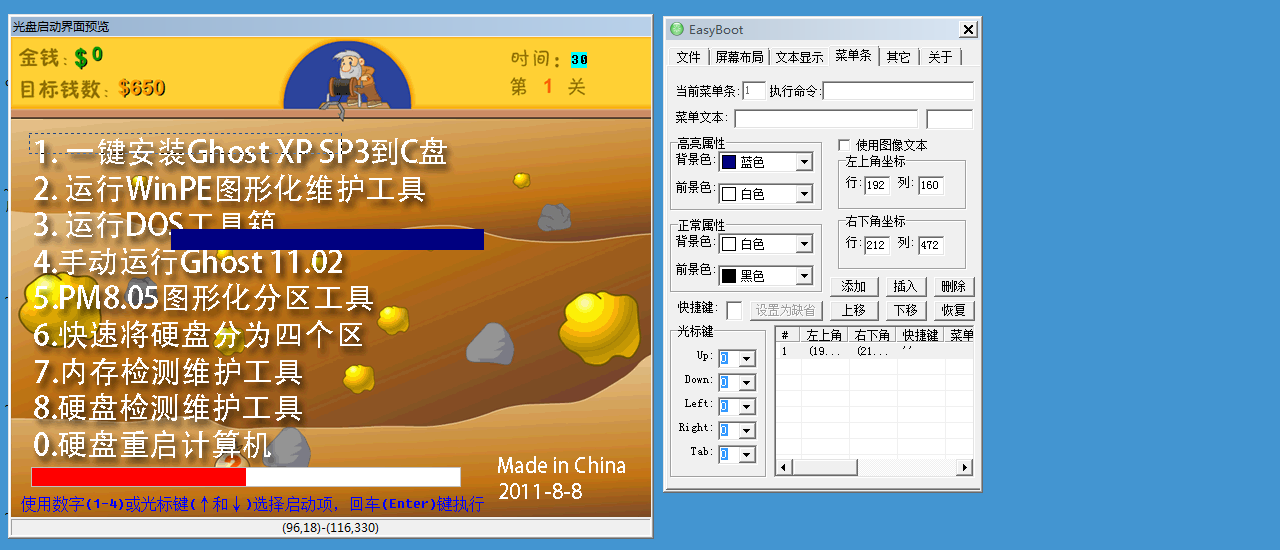Click the 恢复 button
This screenshot has width=1280, height=550.
(953, 311)
